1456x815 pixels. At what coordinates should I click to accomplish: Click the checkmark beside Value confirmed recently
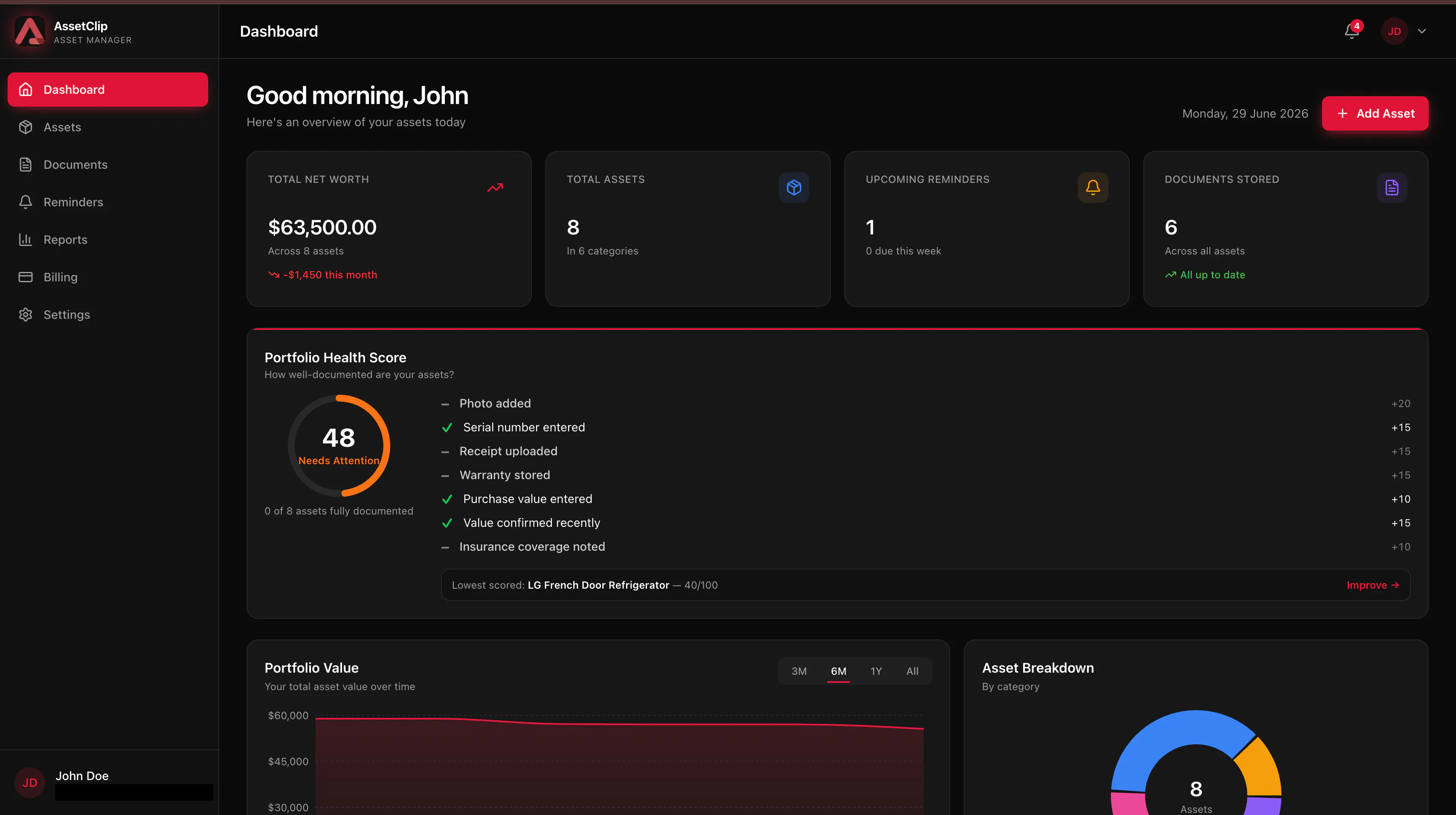click(447, 523)
